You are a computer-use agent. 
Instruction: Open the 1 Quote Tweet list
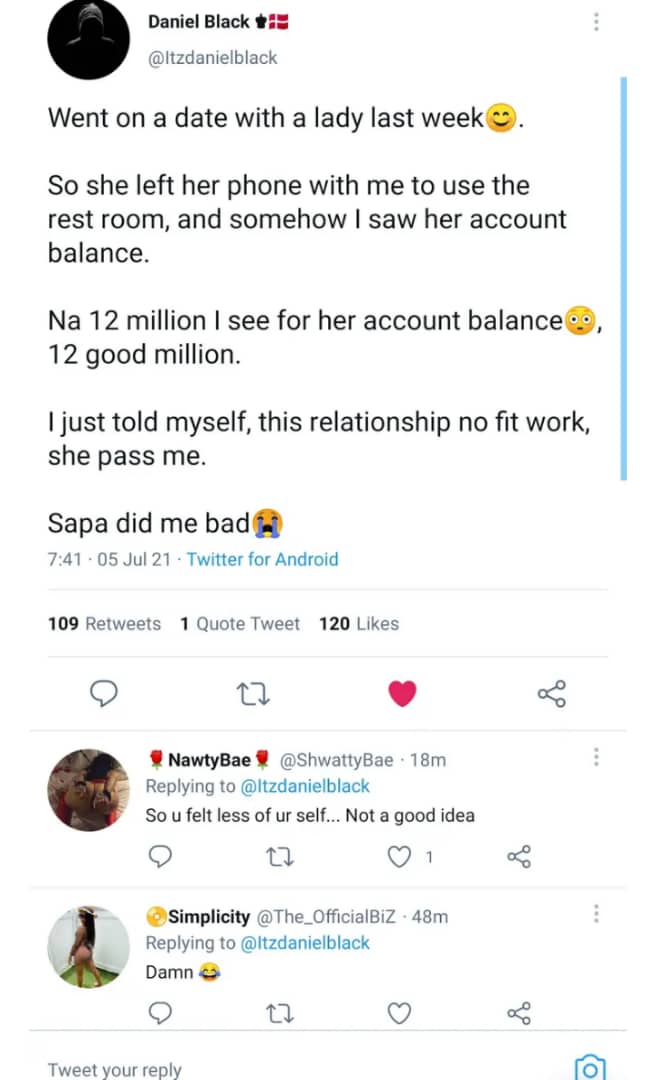pyautogui.click(x=240, y=624)
